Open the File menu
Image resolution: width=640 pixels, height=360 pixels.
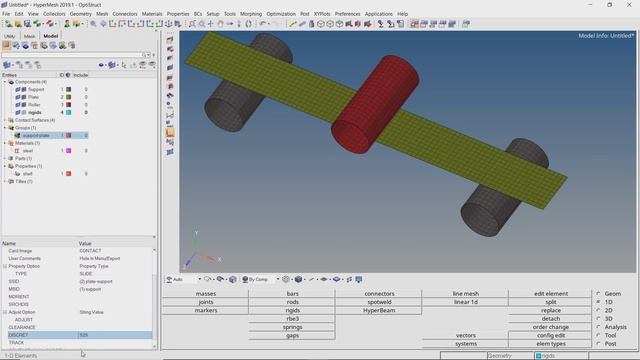6,14
